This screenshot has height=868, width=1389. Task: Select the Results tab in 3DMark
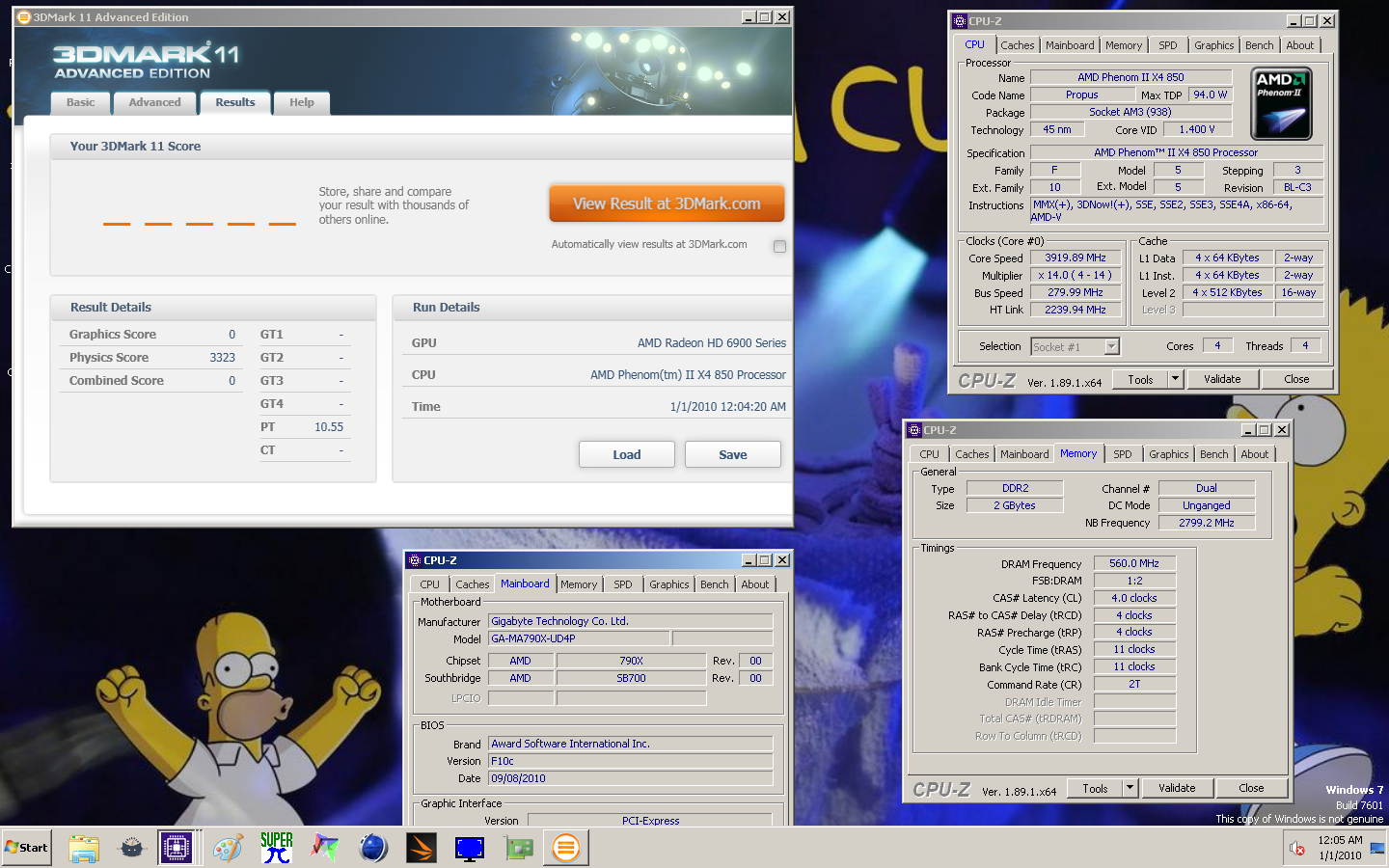pyautogui.click(x=235, y=102)
